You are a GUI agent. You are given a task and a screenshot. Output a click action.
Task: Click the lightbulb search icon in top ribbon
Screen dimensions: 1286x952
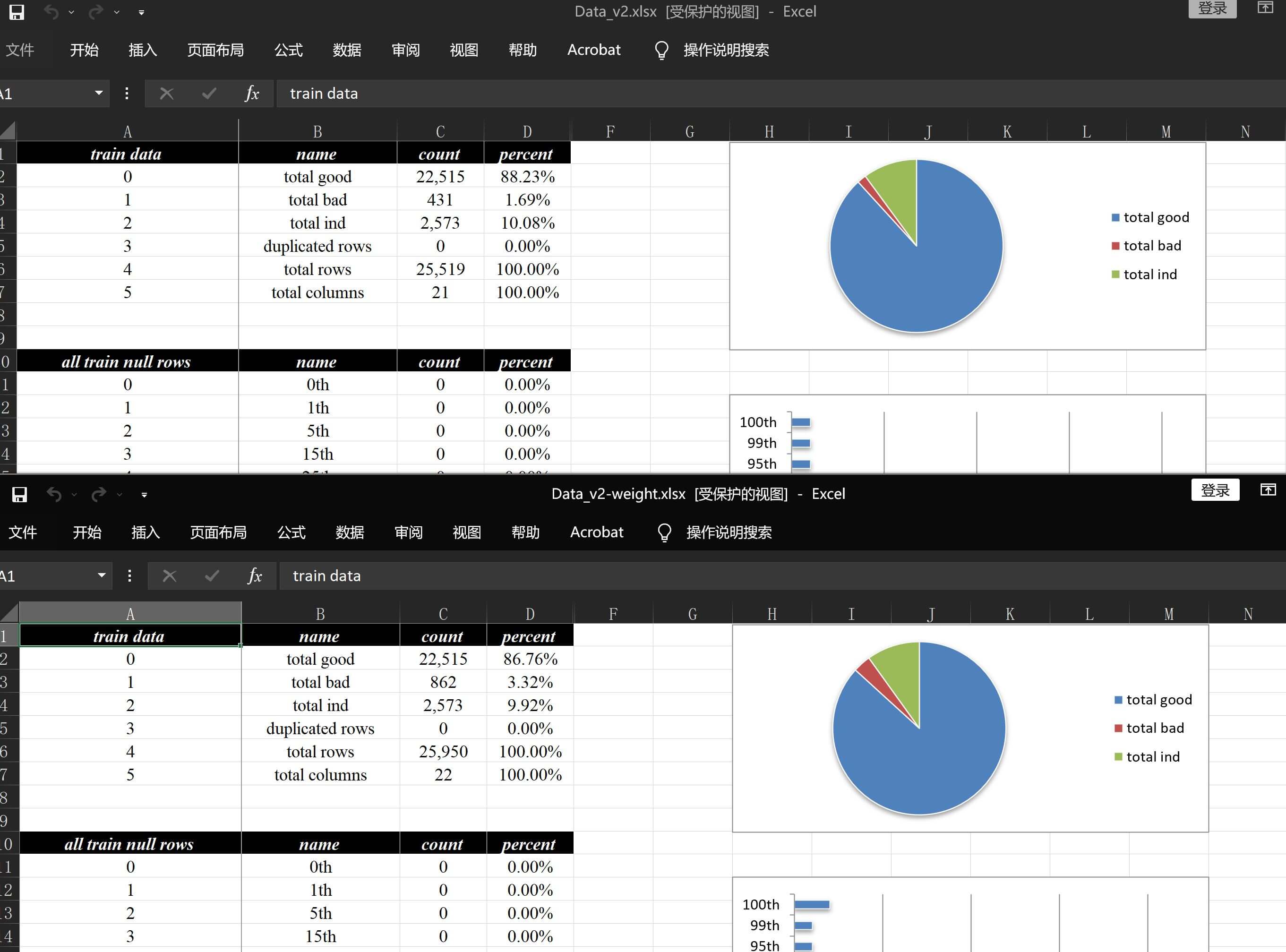[x=661, y=50]
